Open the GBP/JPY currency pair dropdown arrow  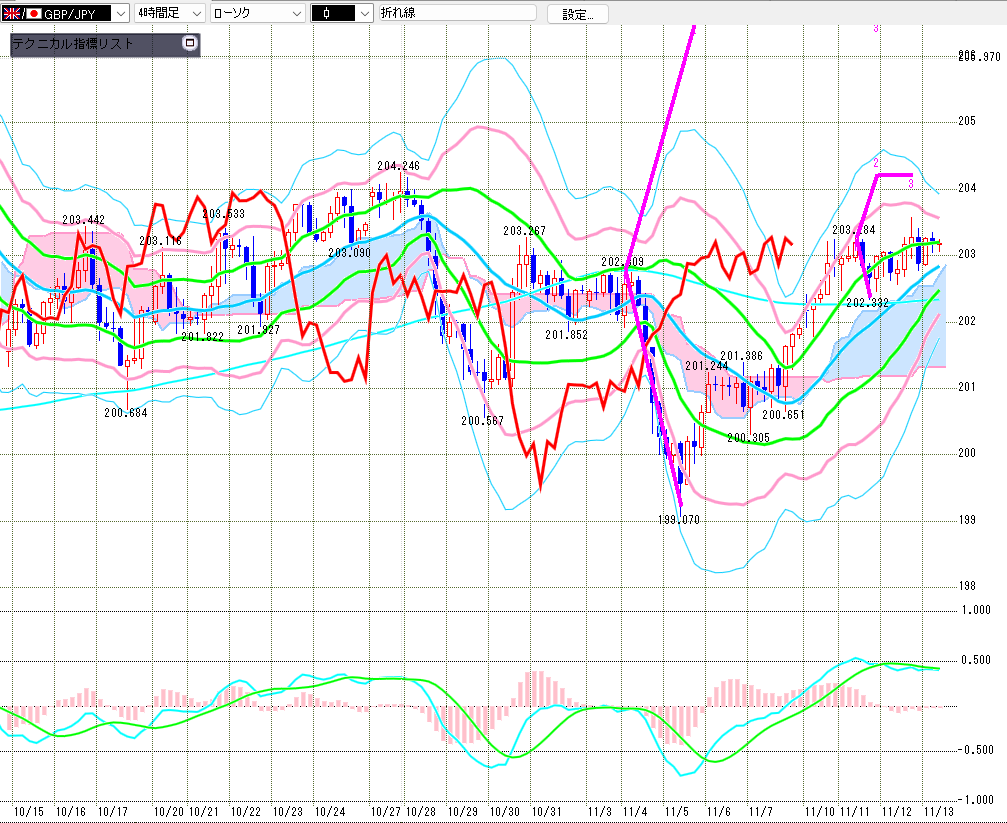[120, 14]
